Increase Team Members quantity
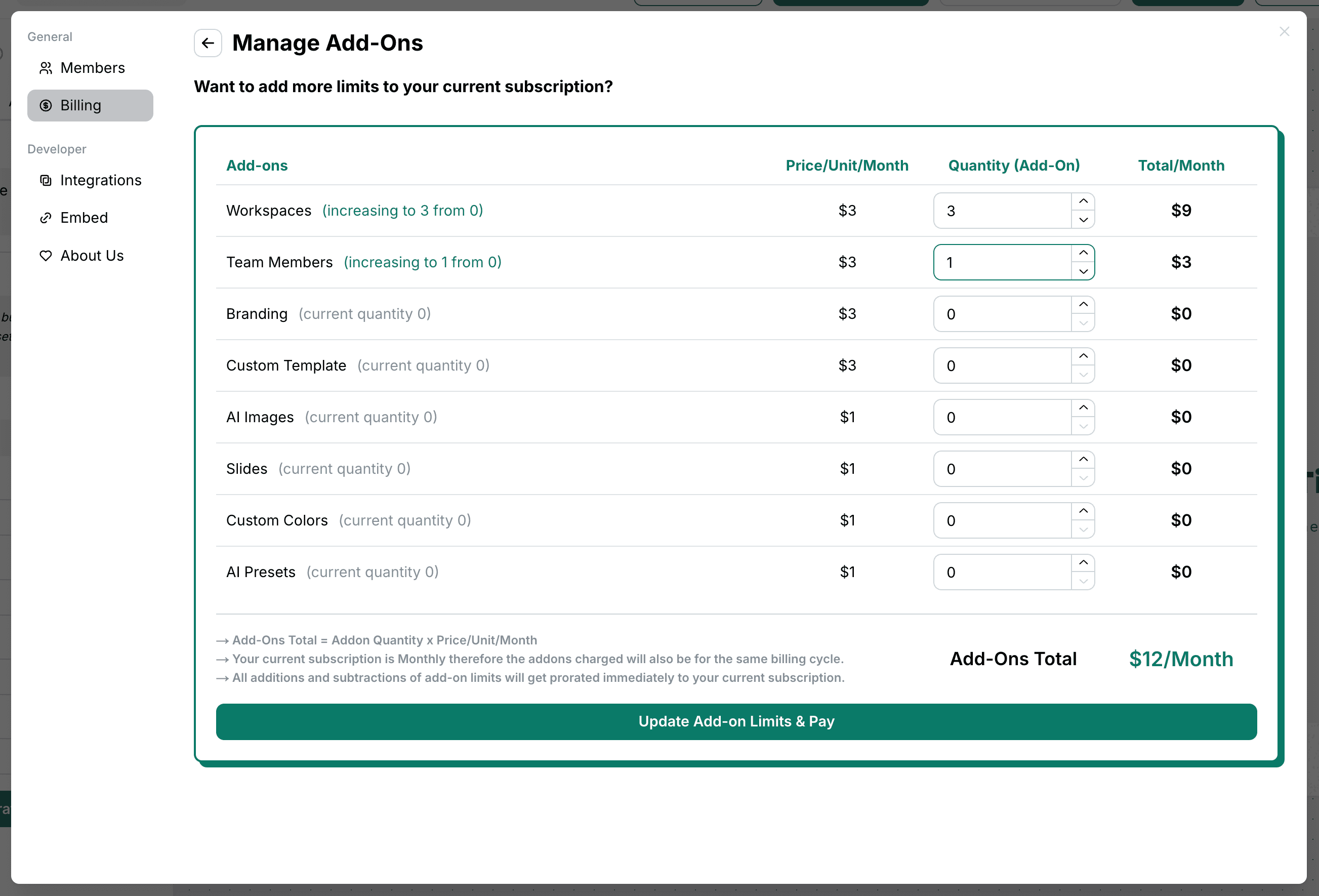 (1084, 253)
